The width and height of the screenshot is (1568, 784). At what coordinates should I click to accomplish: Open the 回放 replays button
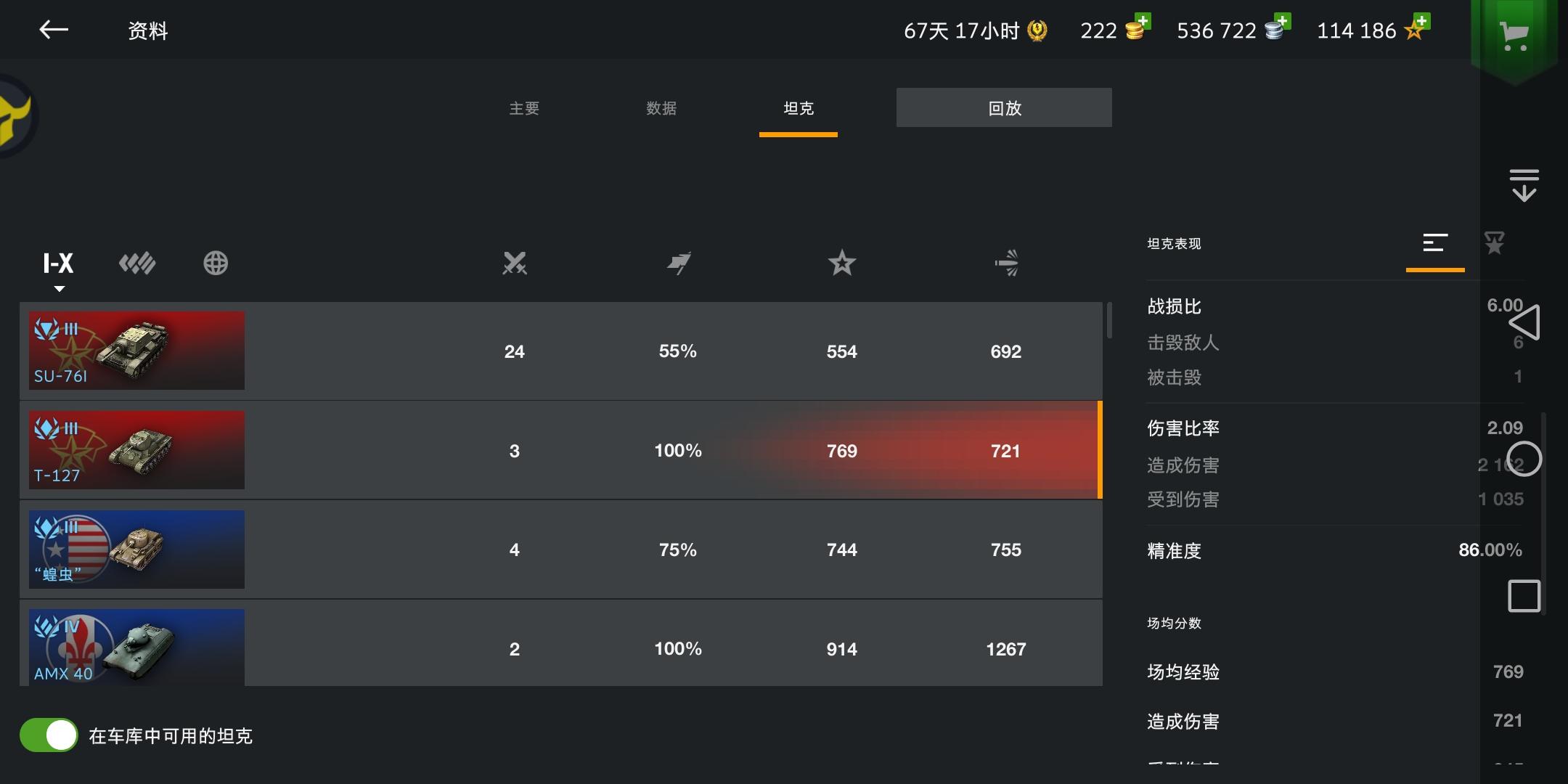point(1004,107)
